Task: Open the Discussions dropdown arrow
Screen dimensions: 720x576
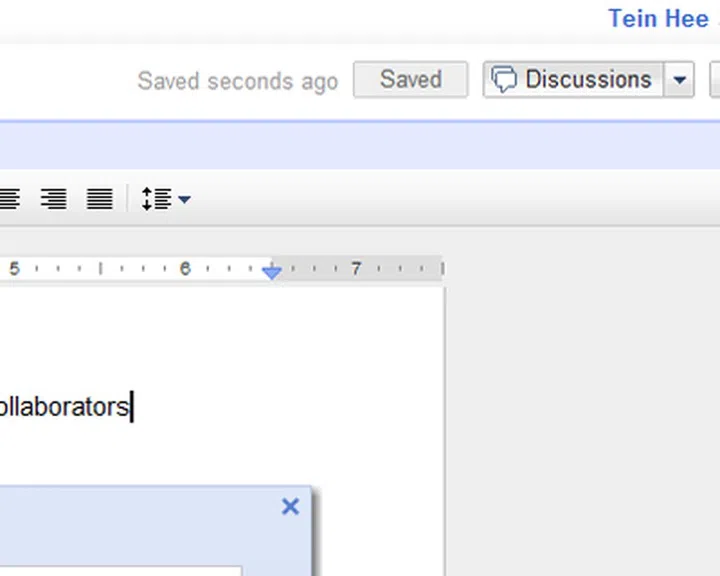Action: click(x=680, y=80)
